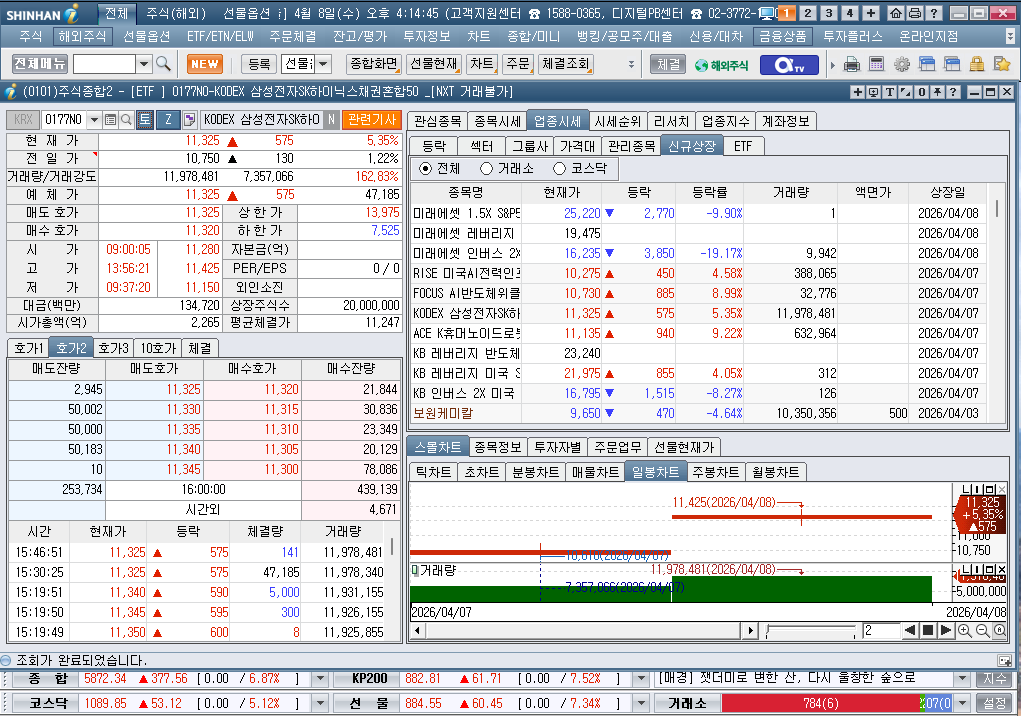The image size is (1021, 716).
Task: Switch to the 관심종목 tab
Action: [438, 121]
